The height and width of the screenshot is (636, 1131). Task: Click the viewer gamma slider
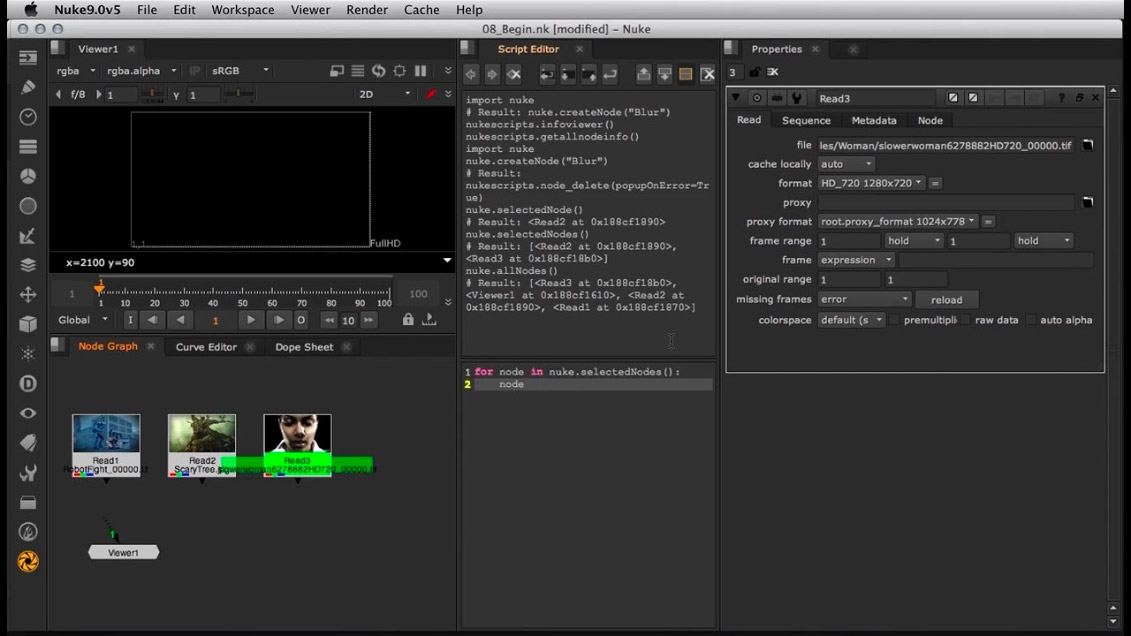point(237,94)
